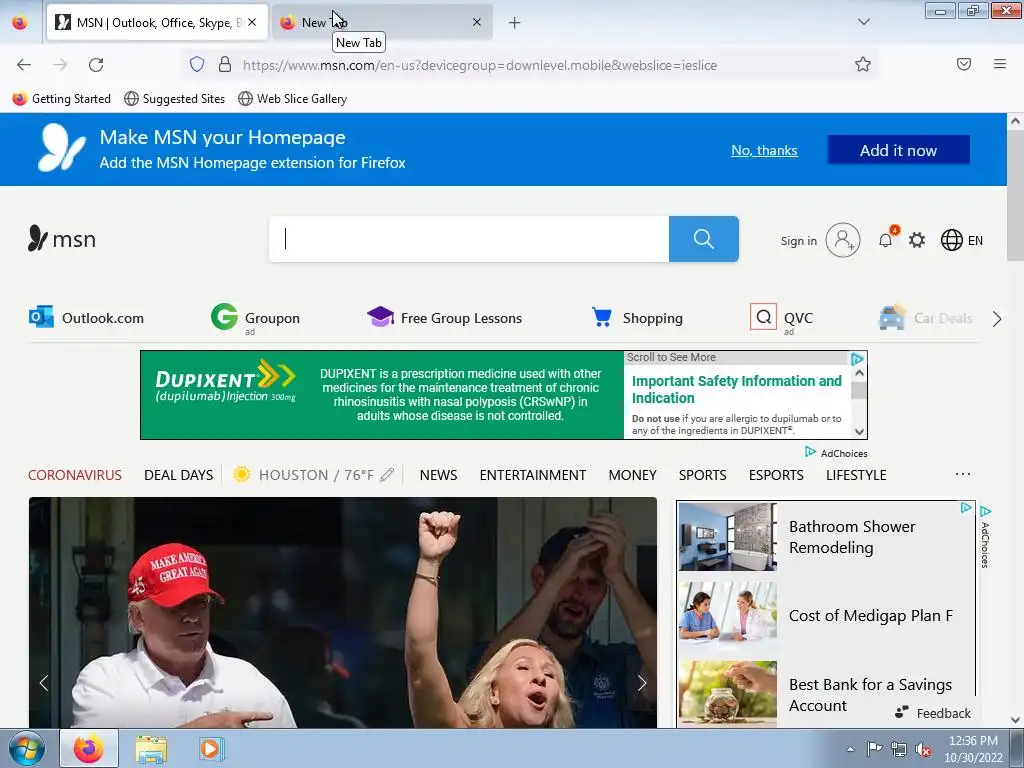List all tabs with the chevron button
Screen dimensions: 1024x768
click(863, 22)
